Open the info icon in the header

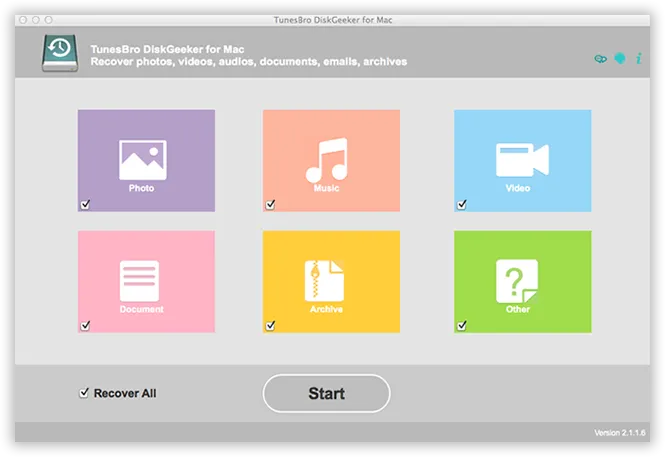pyautogui.click(x=638, y=58)
